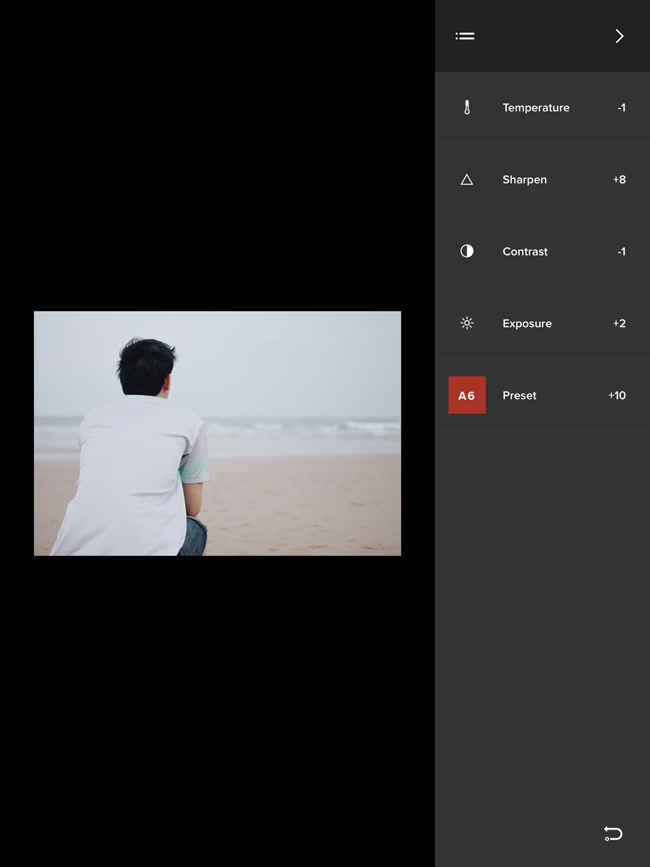Select the Contrast half-circle icon
This screenshot has height=867, width=650.
[x=467, y=251]
